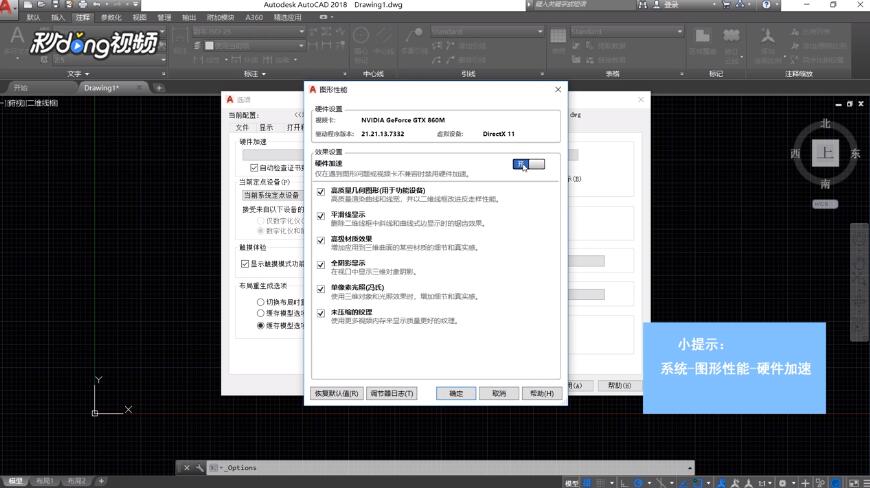Uncheck per-pixel lighting (Phong) checkbox

pyautogui.click(x=321, y=289)
